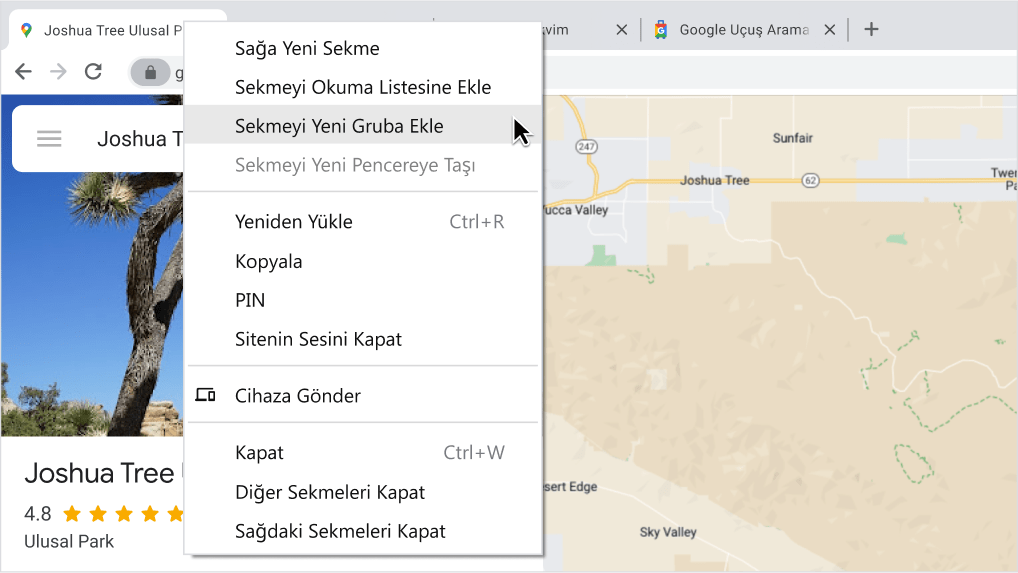Open a new tab with plus button
The width and height of the screenshot is (1018, 573).
871,30
